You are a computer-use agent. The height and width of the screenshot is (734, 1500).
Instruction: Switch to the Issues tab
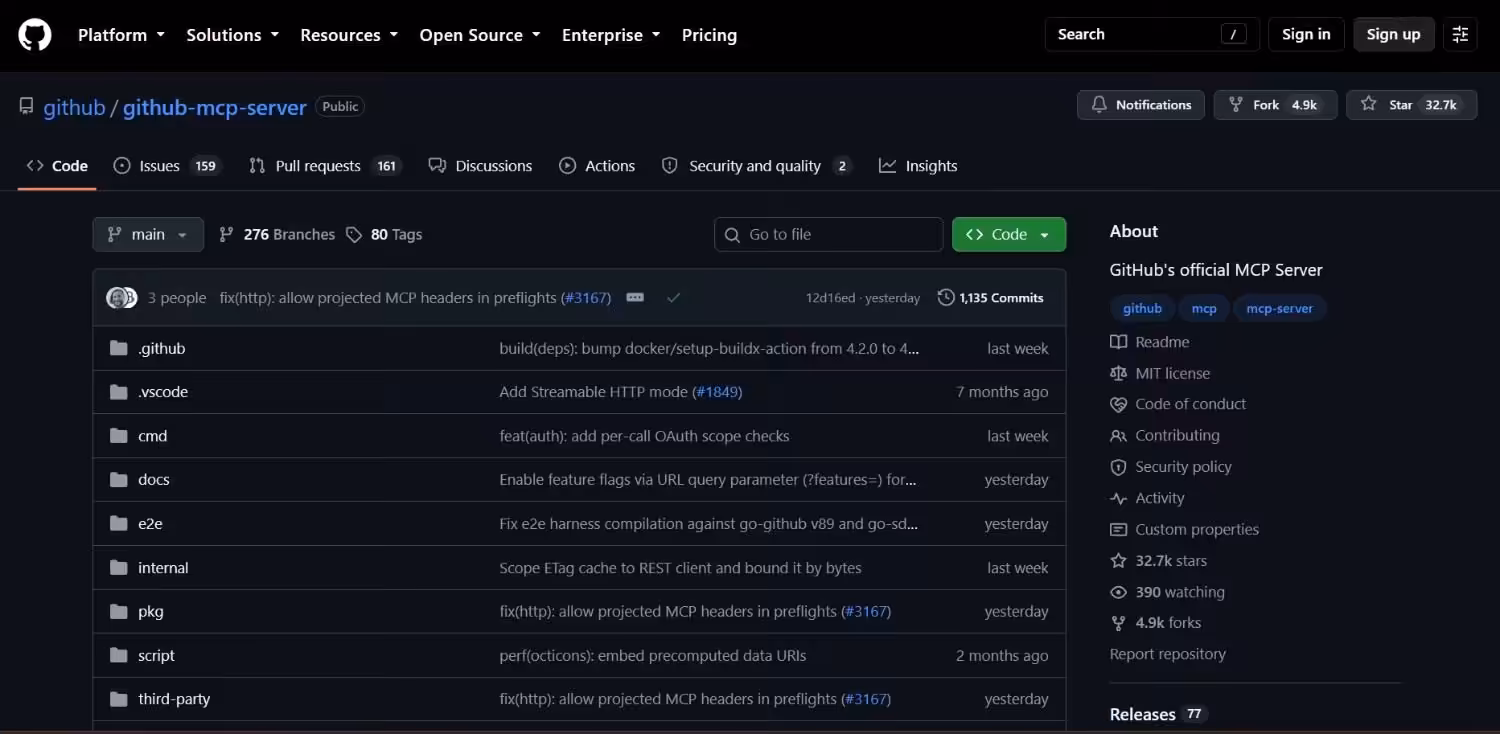166,166
